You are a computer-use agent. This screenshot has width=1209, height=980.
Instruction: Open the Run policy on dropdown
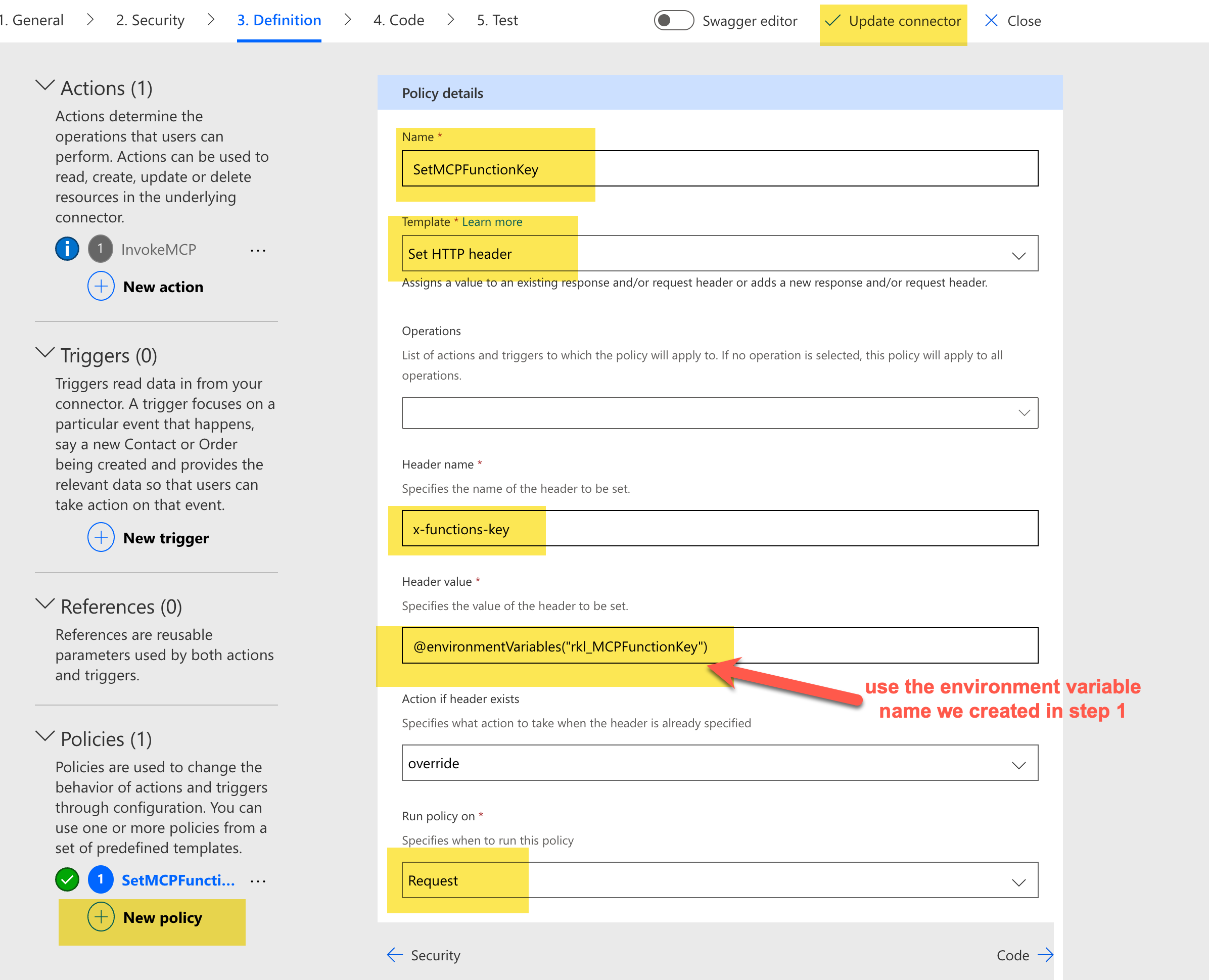(720, 880)
